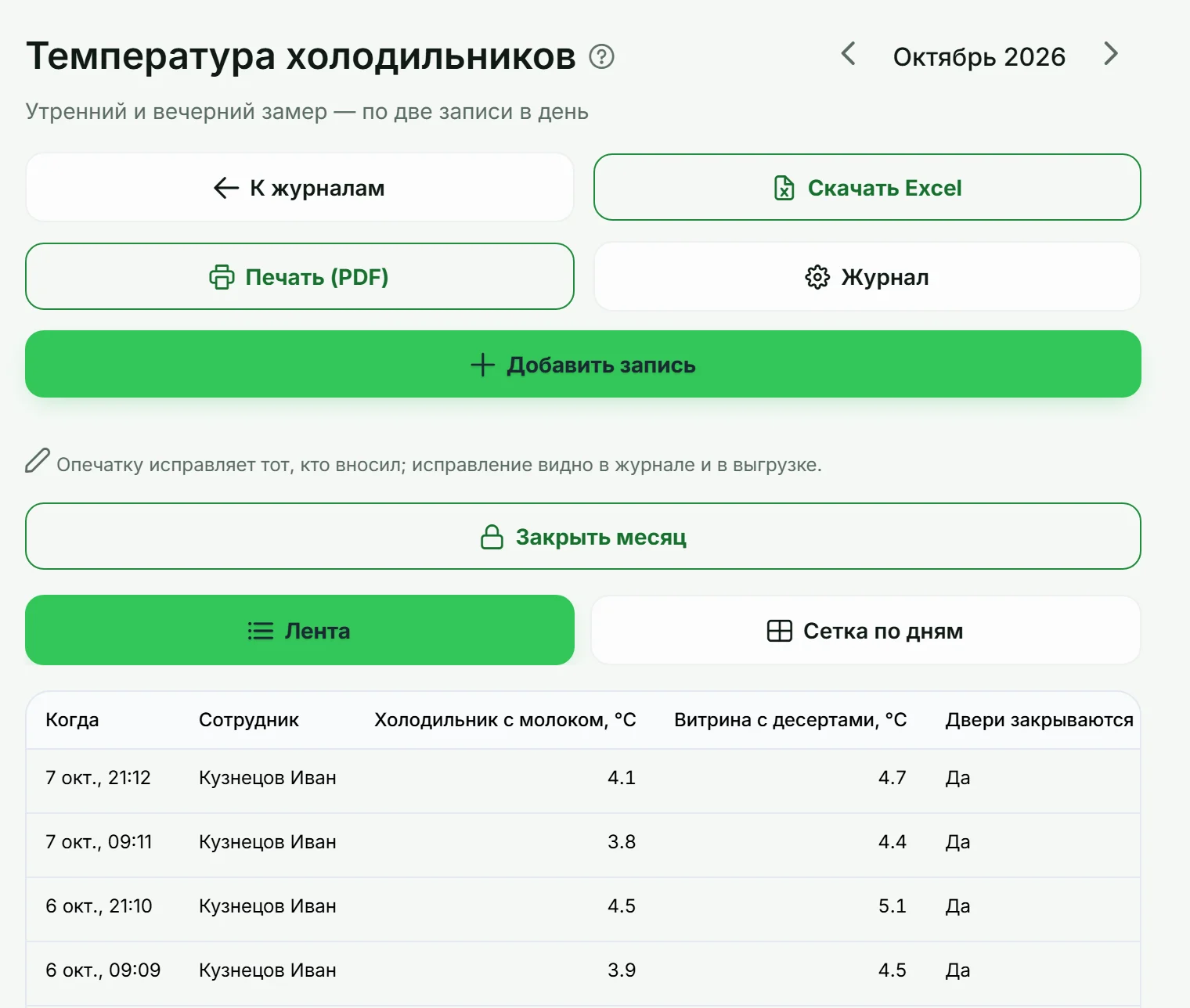
Task: Open the Журнал settings button
Action: tap(867, 277)
